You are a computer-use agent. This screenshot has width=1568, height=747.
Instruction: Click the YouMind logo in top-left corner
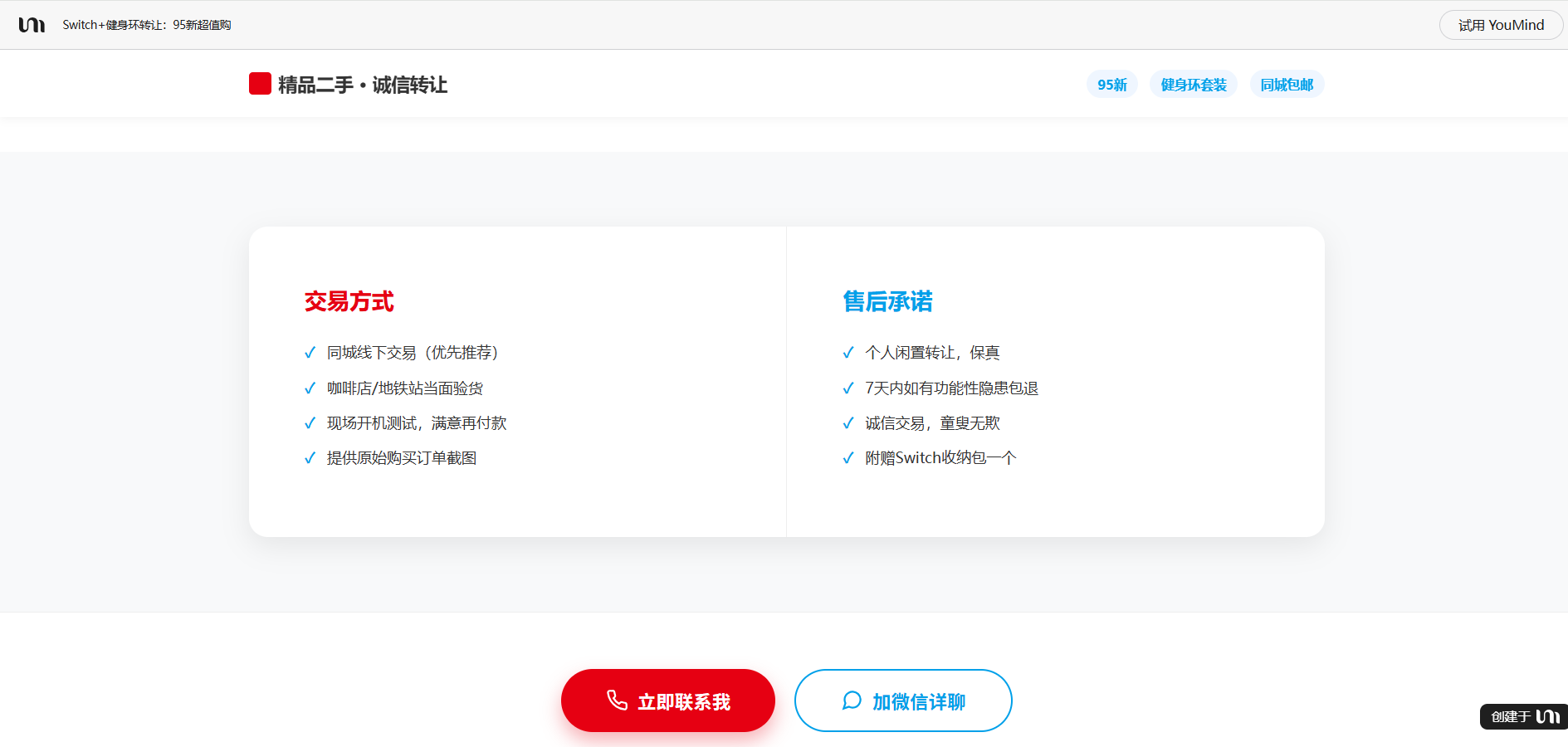tap(32, 25)
